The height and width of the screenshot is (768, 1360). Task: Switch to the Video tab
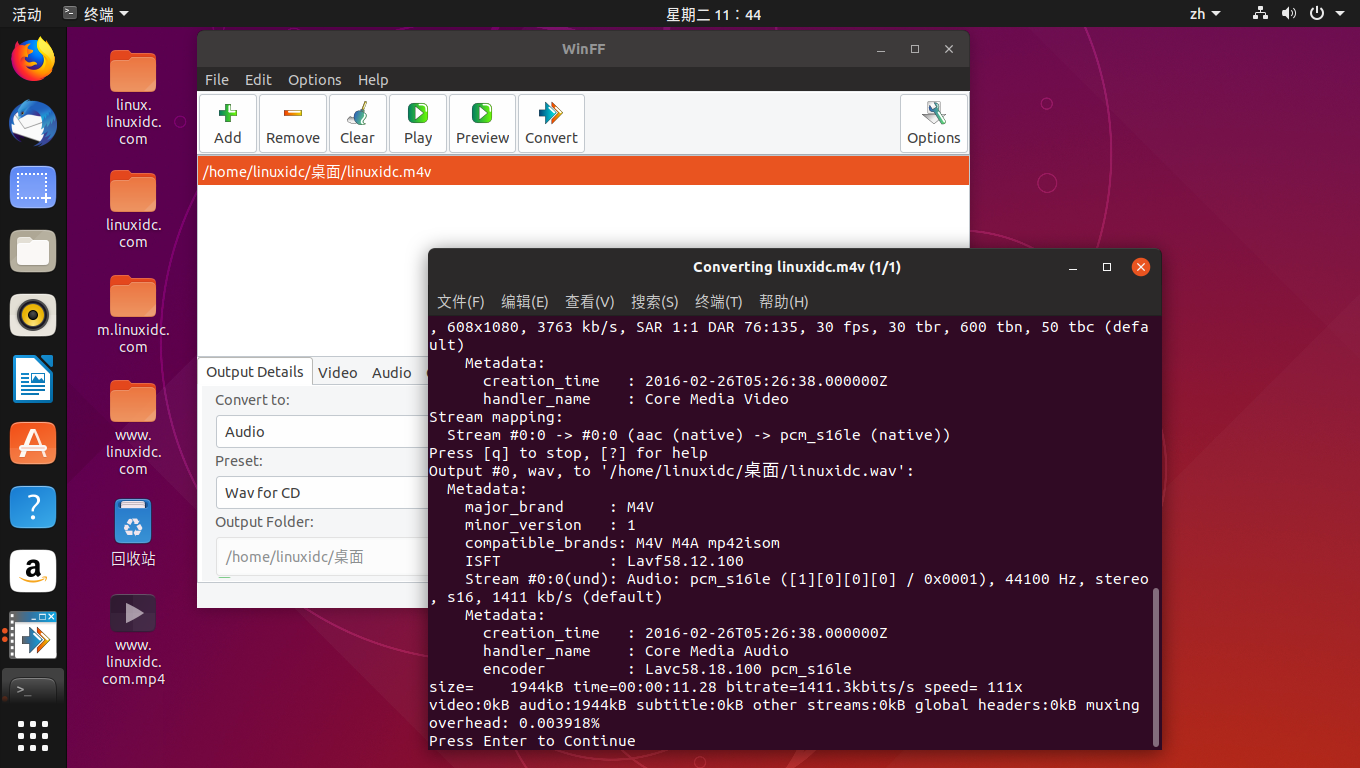coord(338,372)
